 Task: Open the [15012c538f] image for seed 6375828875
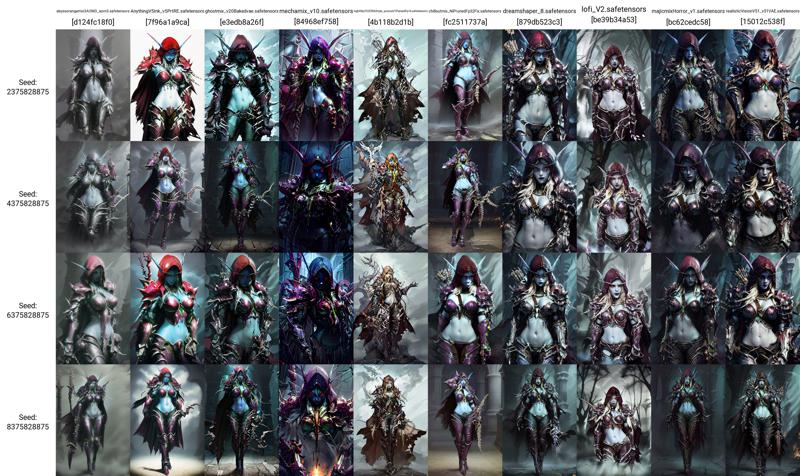tap(762, 308)
